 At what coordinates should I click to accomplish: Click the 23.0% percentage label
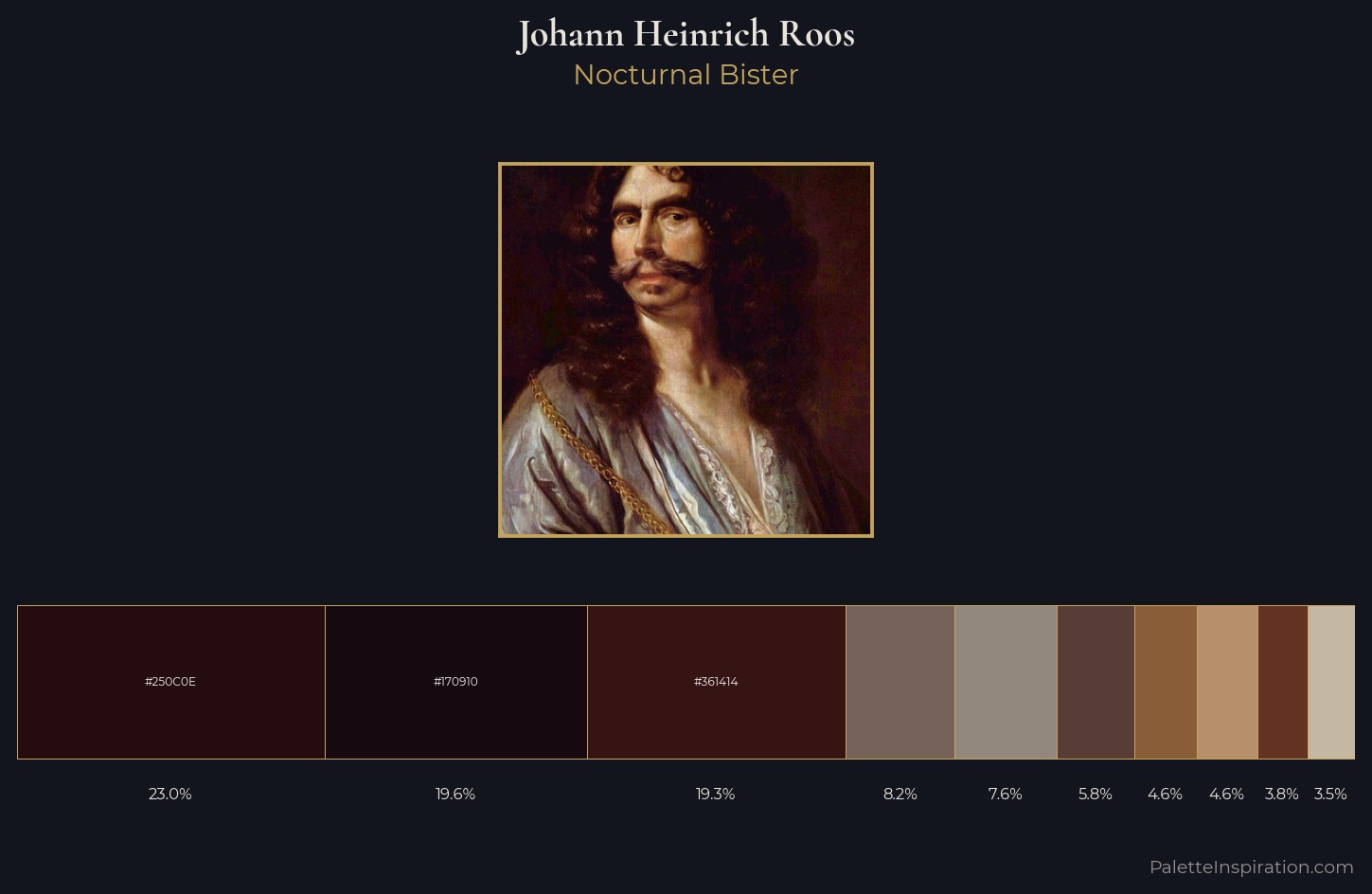coord(170,794)
